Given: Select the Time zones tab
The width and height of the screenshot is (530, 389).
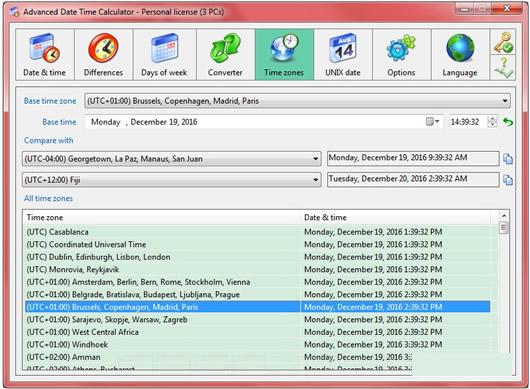Looking at the screenshot, I should pos(284,55).
